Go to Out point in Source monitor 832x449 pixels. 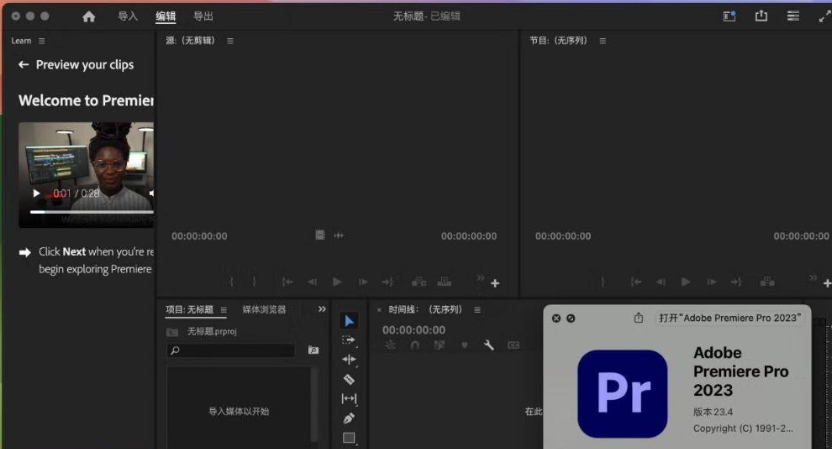click(x=388, y=282)
